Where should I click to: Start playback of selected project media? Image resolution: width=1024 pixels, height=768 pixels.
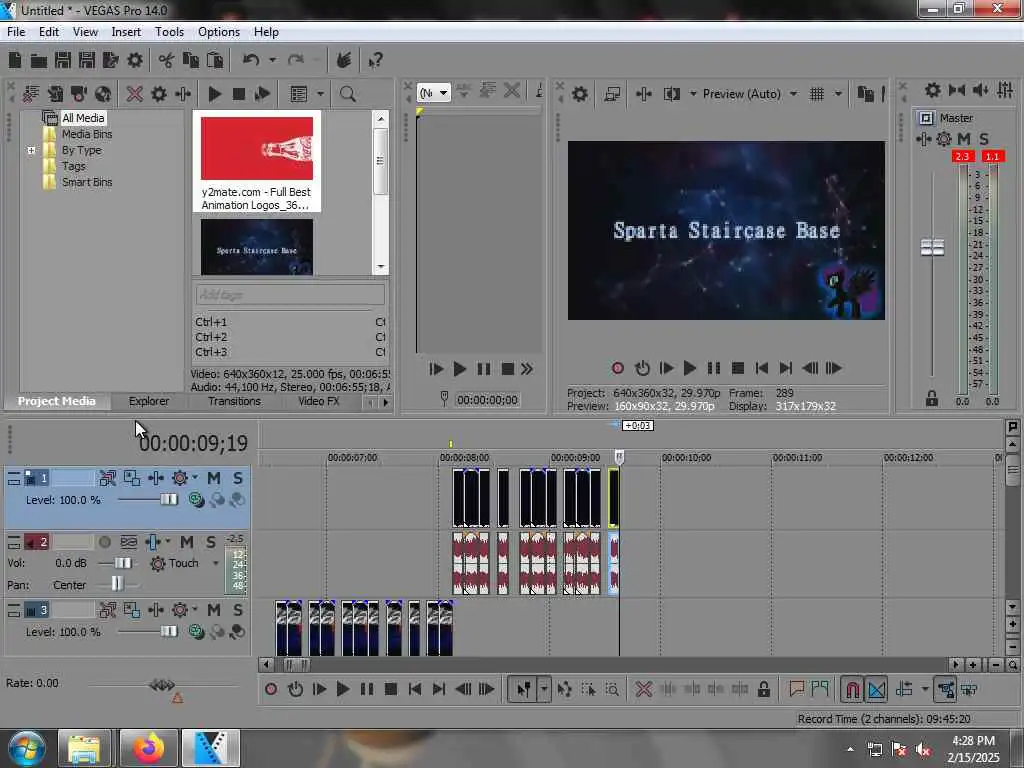(x=214, y=94)
